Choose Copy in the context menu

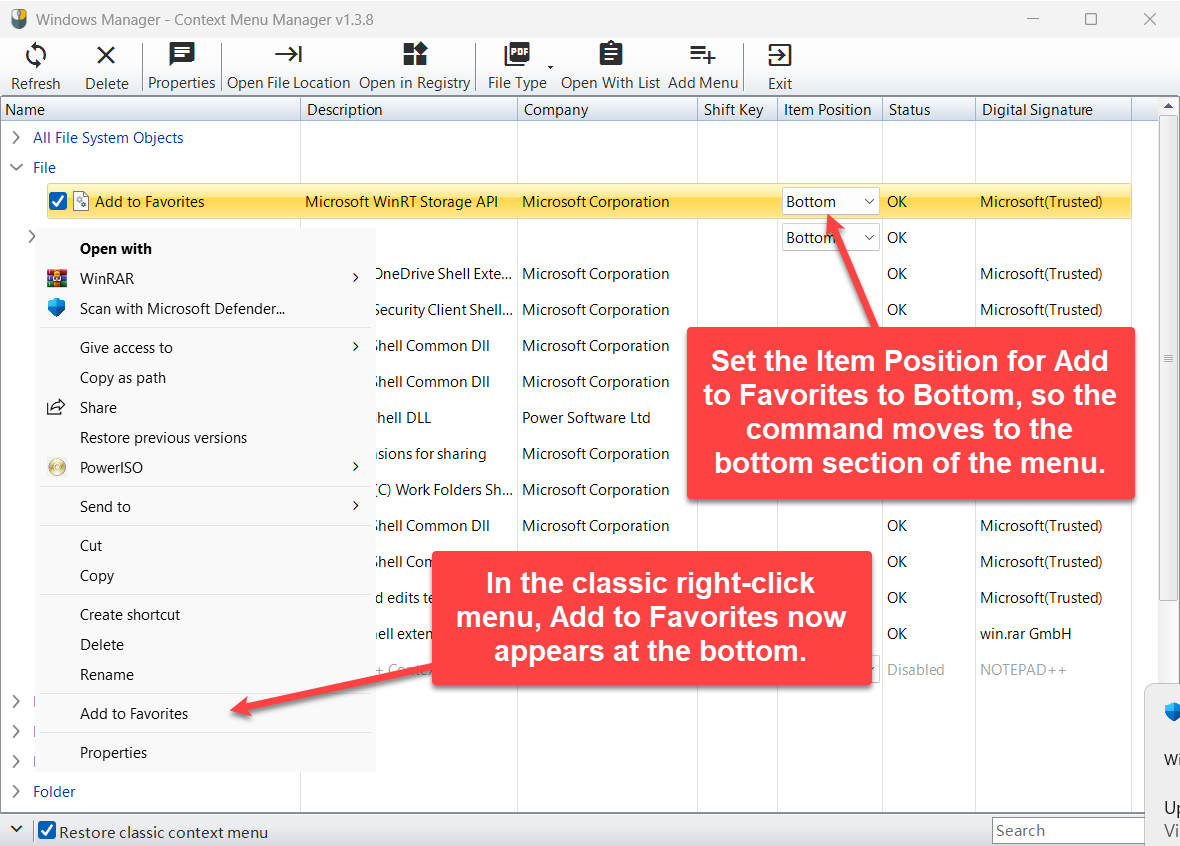point(205,576)
